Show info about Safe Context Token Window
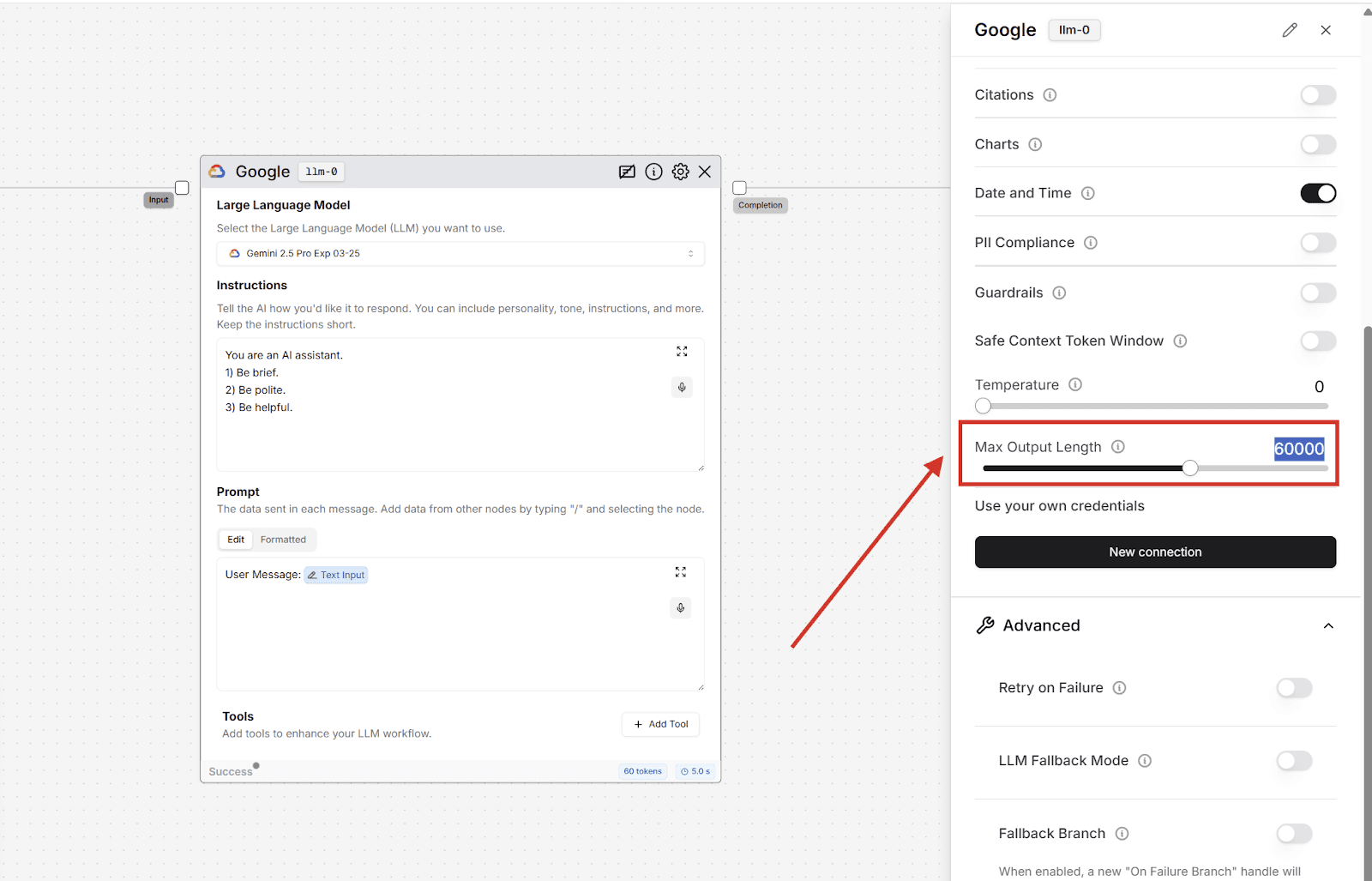 tap(1180, 341)
